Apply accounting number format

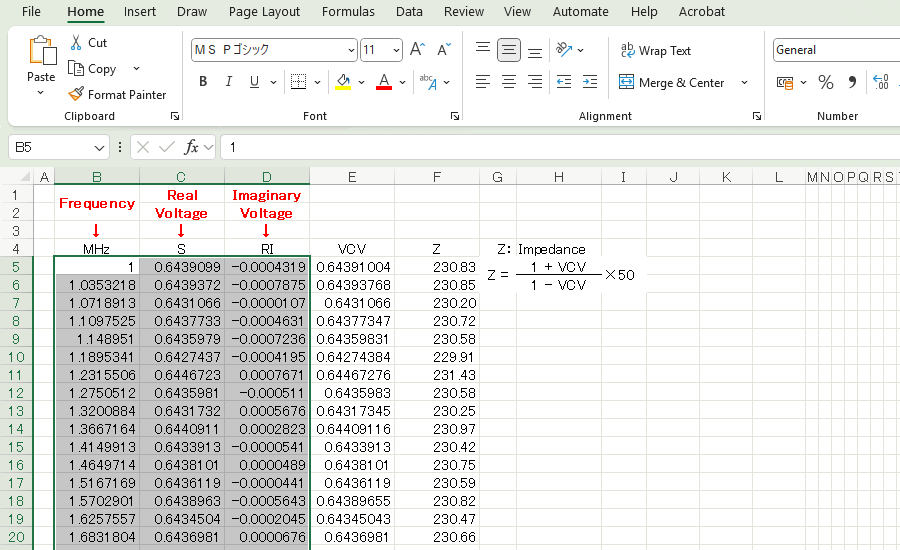785,83
